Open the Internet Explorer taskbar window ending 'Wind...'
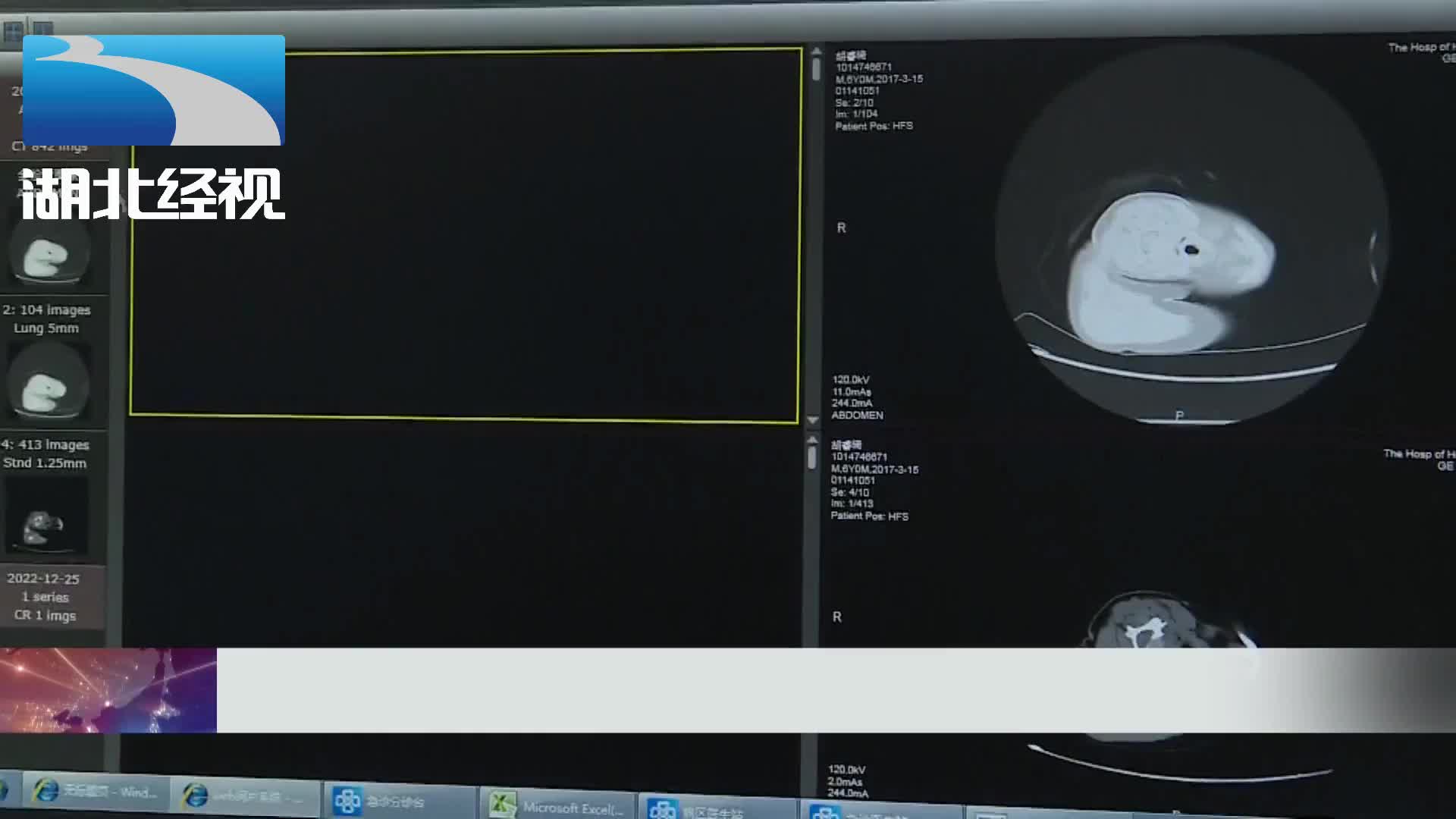 tap(95, 792)
